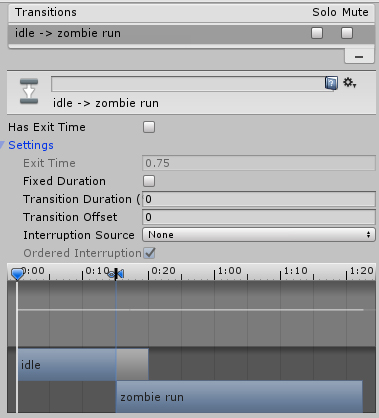The height and width of the screenshot is (418, 379).
Task: Remove the transition with the minus button
Action: coord(359,57)
